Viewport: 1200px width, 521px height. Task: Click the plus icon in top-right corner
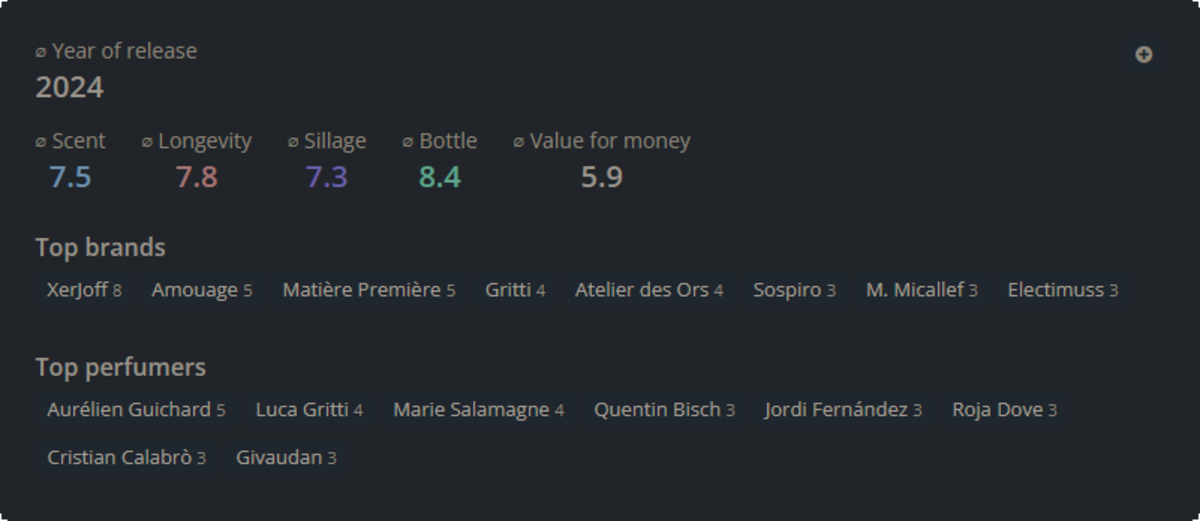pos(1144,55)
